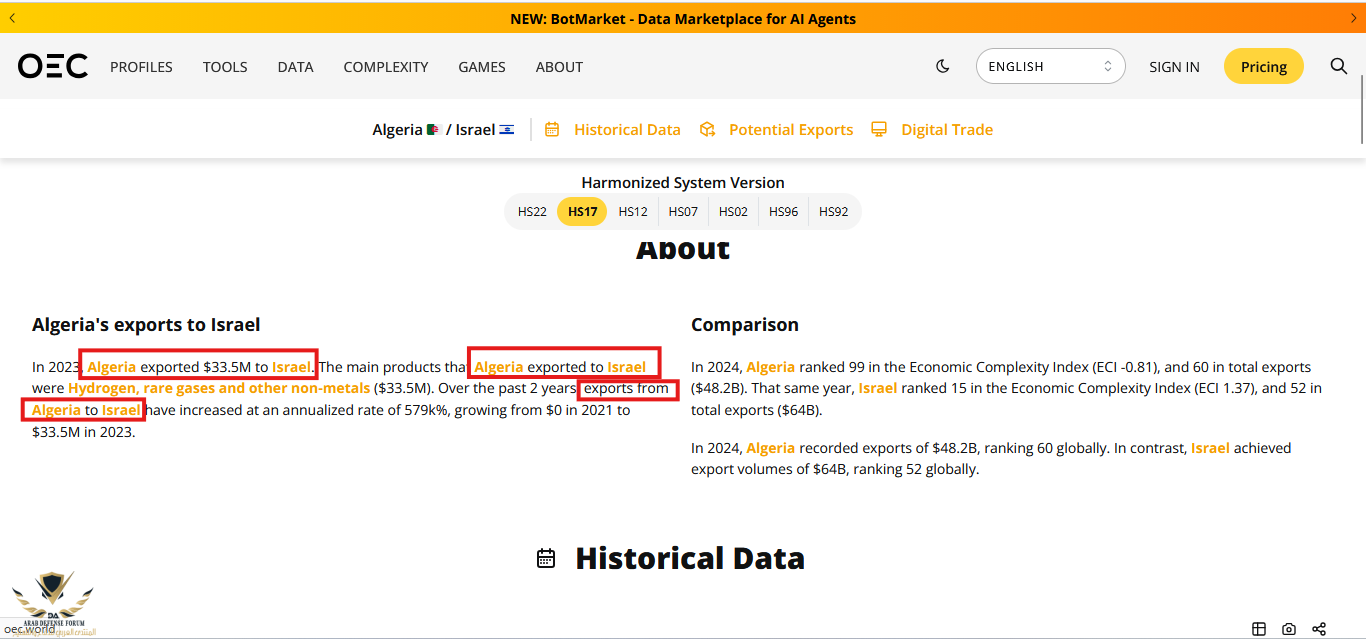The width and height of the screenshot is (1366, 639).
Task: Toggle dark mode moon icon
Action: pyautogui.click(x=942, y=66)
